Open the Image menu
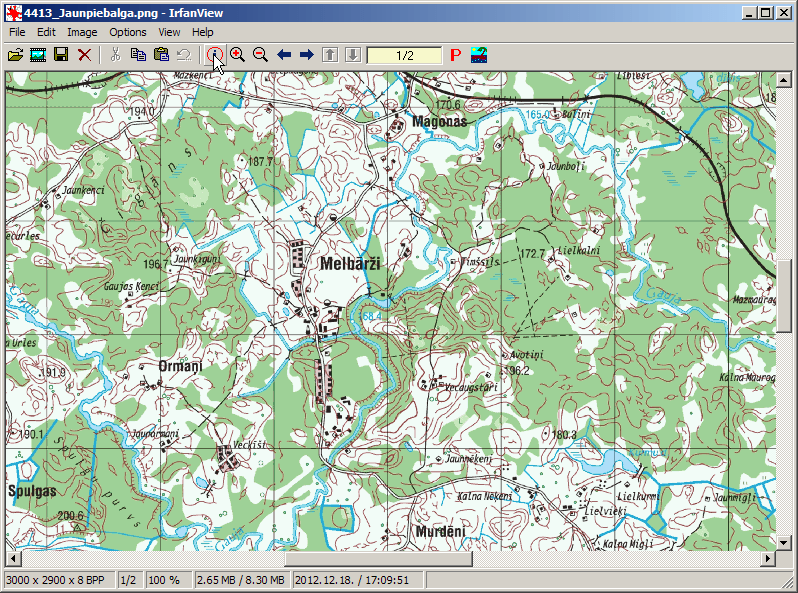Viewport: 798px width, 593px height. point(82,32)
